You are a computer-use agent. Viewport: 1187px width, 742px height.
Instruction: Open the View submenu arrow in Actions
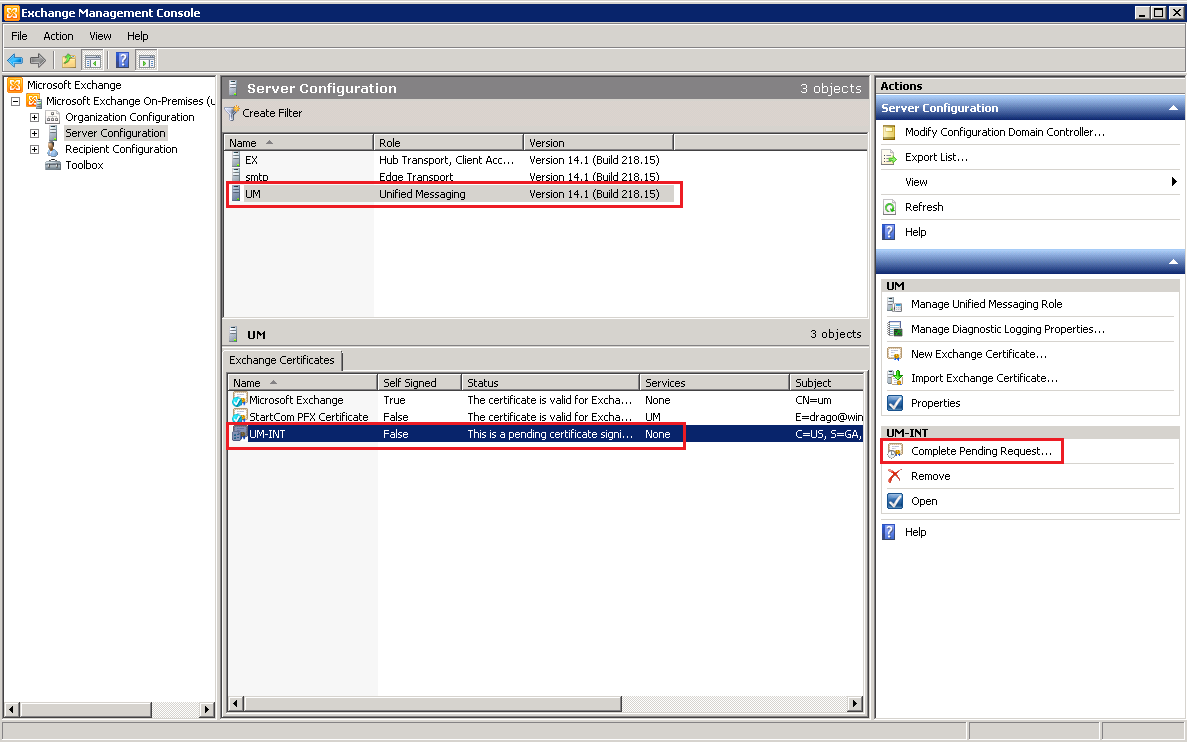tap(1173, 182)
